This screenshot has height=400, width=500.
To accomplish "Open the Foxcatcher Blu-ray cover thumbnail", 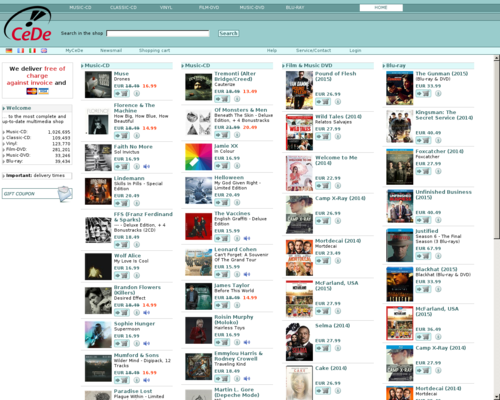I will pos(400,167).
